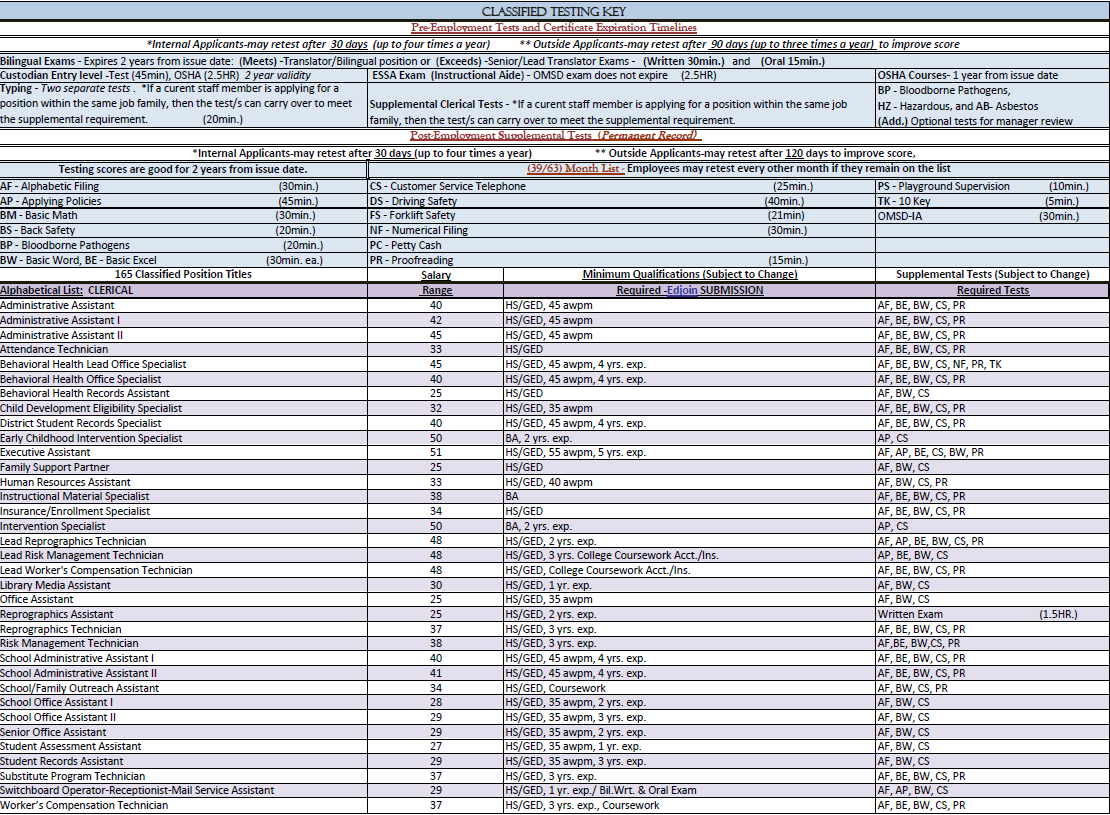Select the PS - Playground Supervision entry
This screenshot has height=815, width=1110.
[943, 186]
